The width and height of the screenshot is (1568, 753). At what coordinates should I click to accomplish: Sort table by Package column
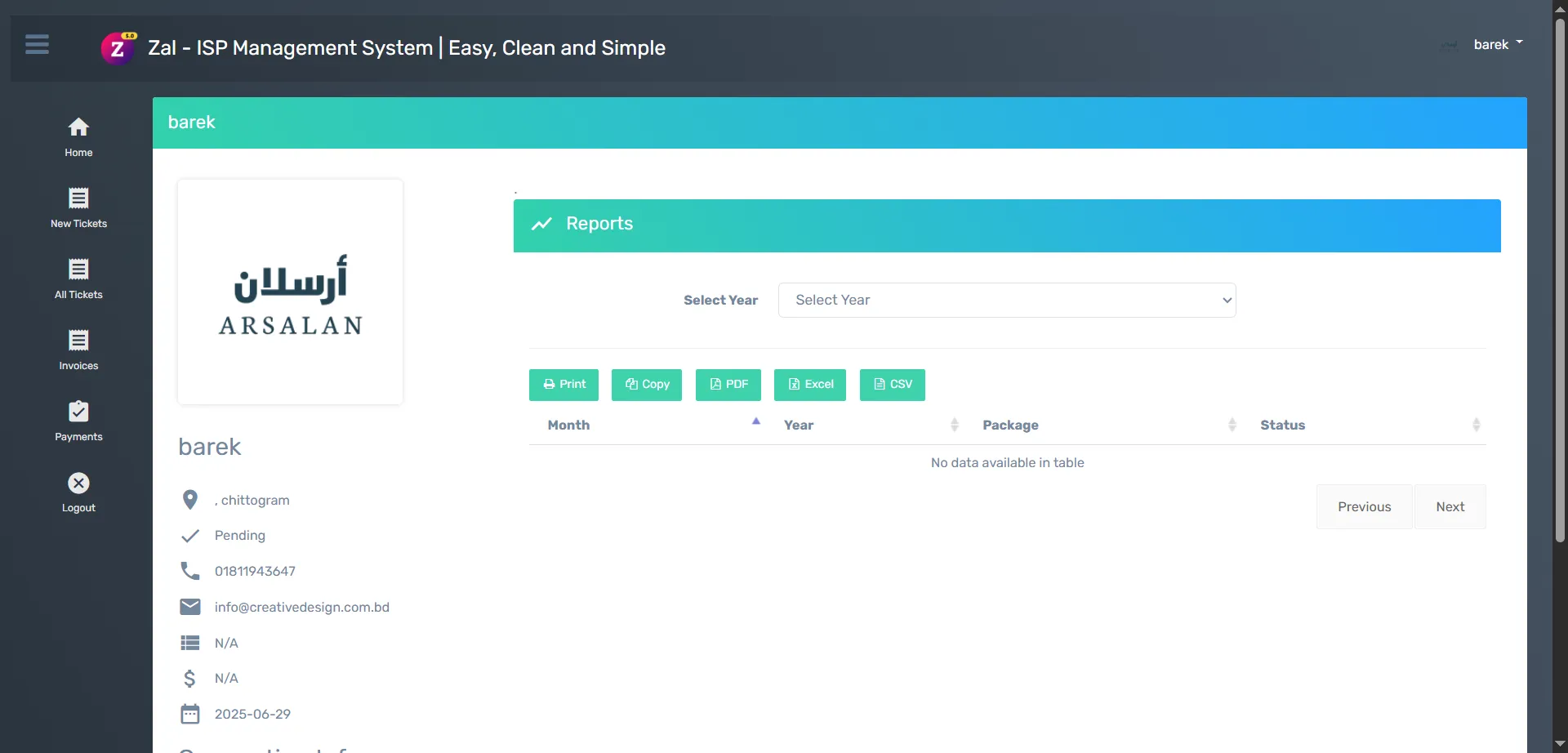1103,425
